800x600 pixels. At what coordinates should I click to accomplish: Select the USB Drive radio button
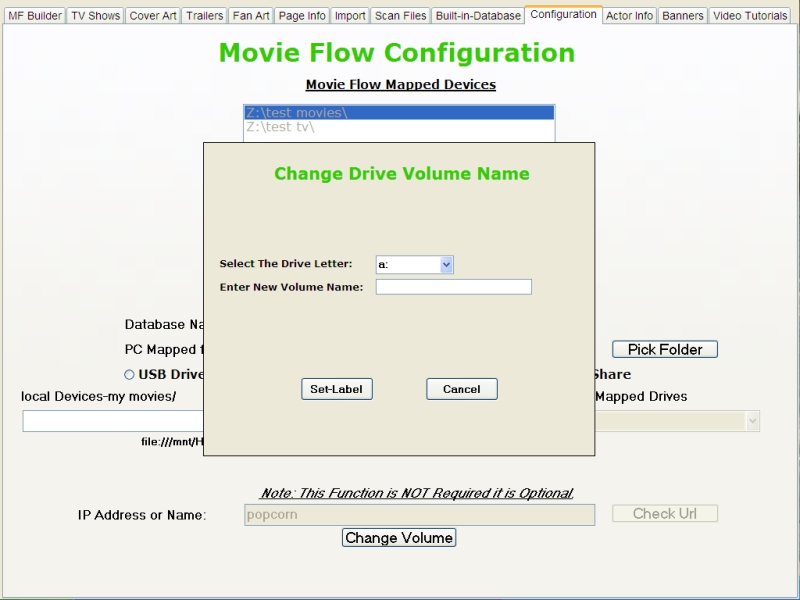pyautogui.click(x=130, y=374)
